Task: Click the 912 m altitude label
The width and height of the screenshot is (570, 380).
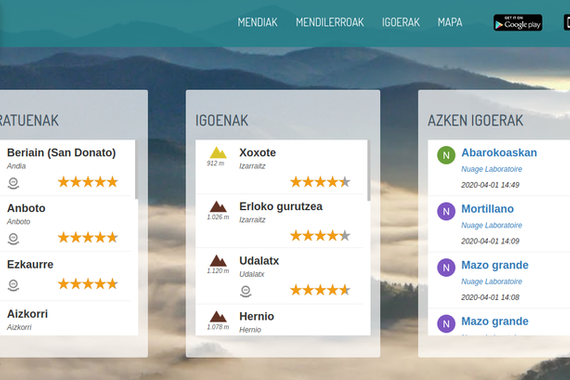Action: coord(216,164)
